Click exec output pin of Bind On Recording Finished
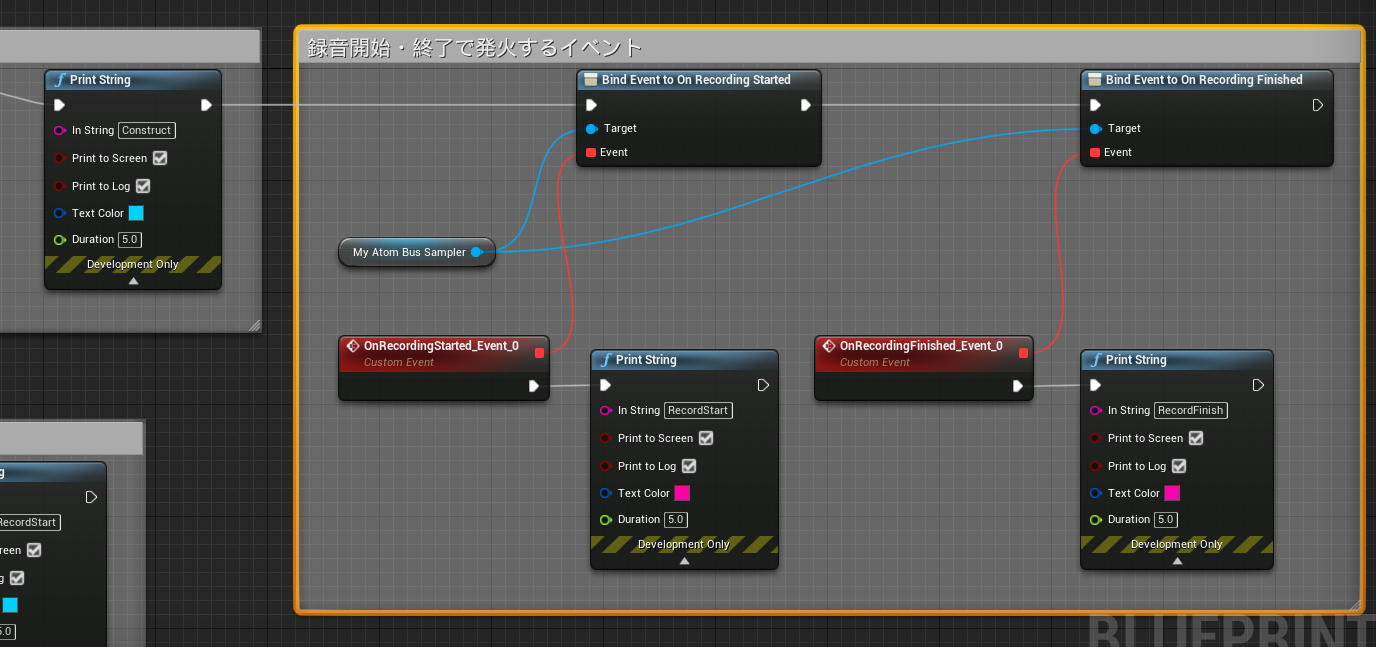 [1318, 105]
